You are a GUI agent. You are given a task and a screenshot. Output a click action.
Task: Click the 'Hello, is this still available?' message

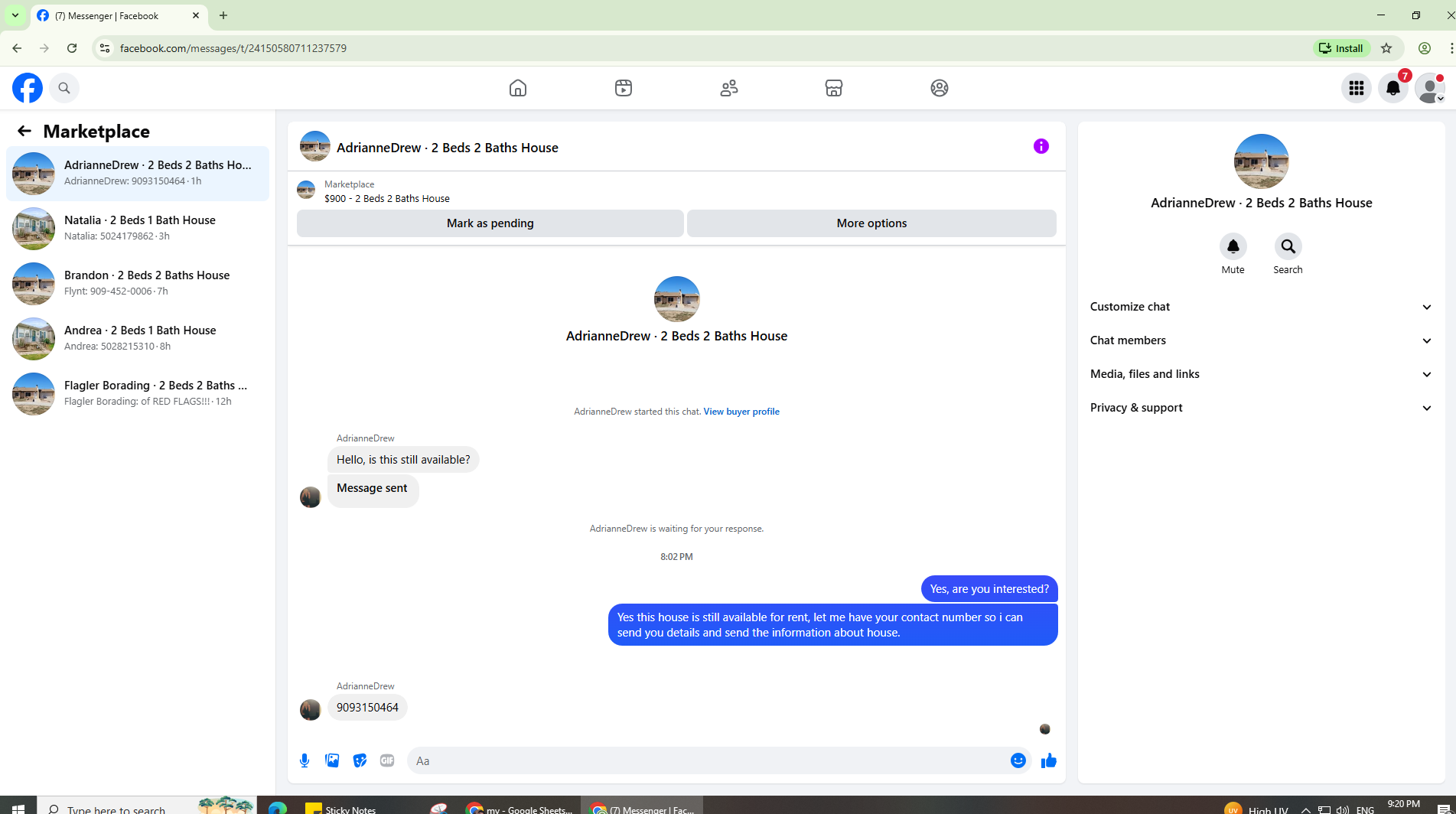coord(403,460)
